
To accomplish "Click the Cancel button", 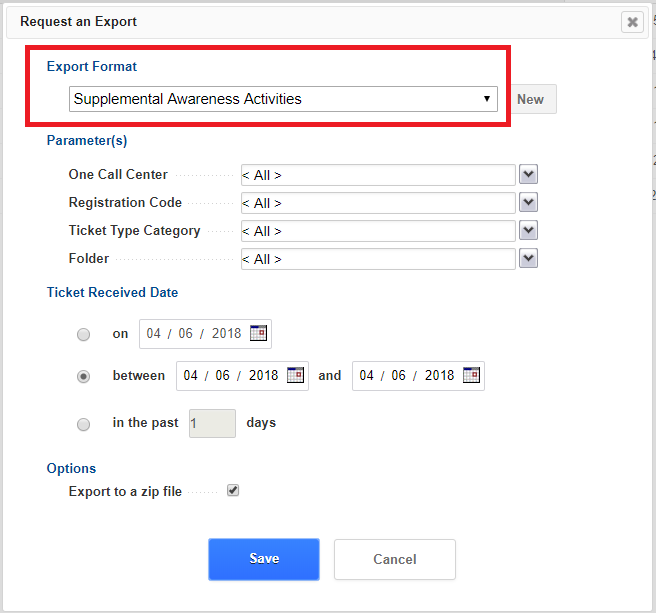I will click(x=395, y=559).
